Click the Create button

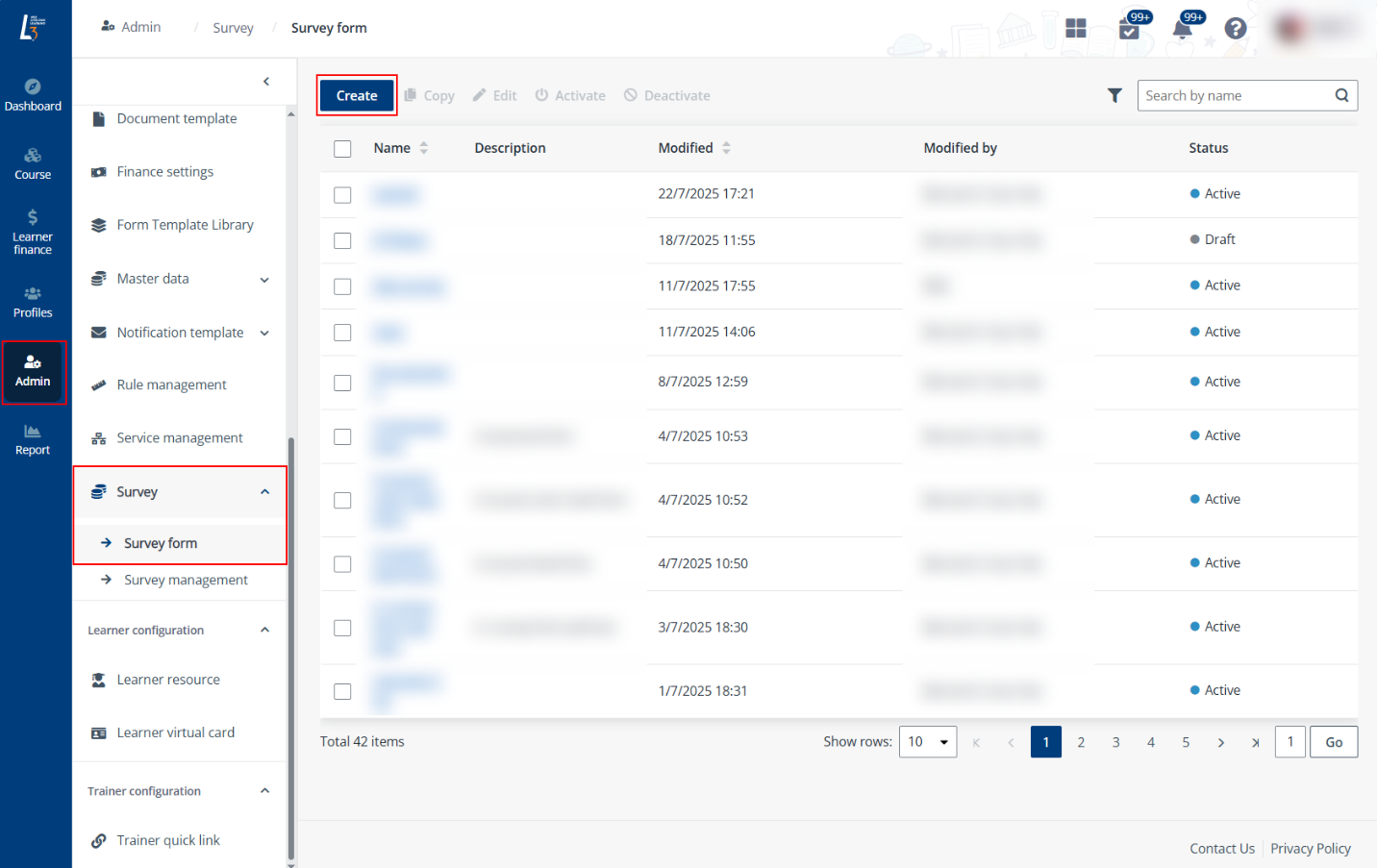356,95
